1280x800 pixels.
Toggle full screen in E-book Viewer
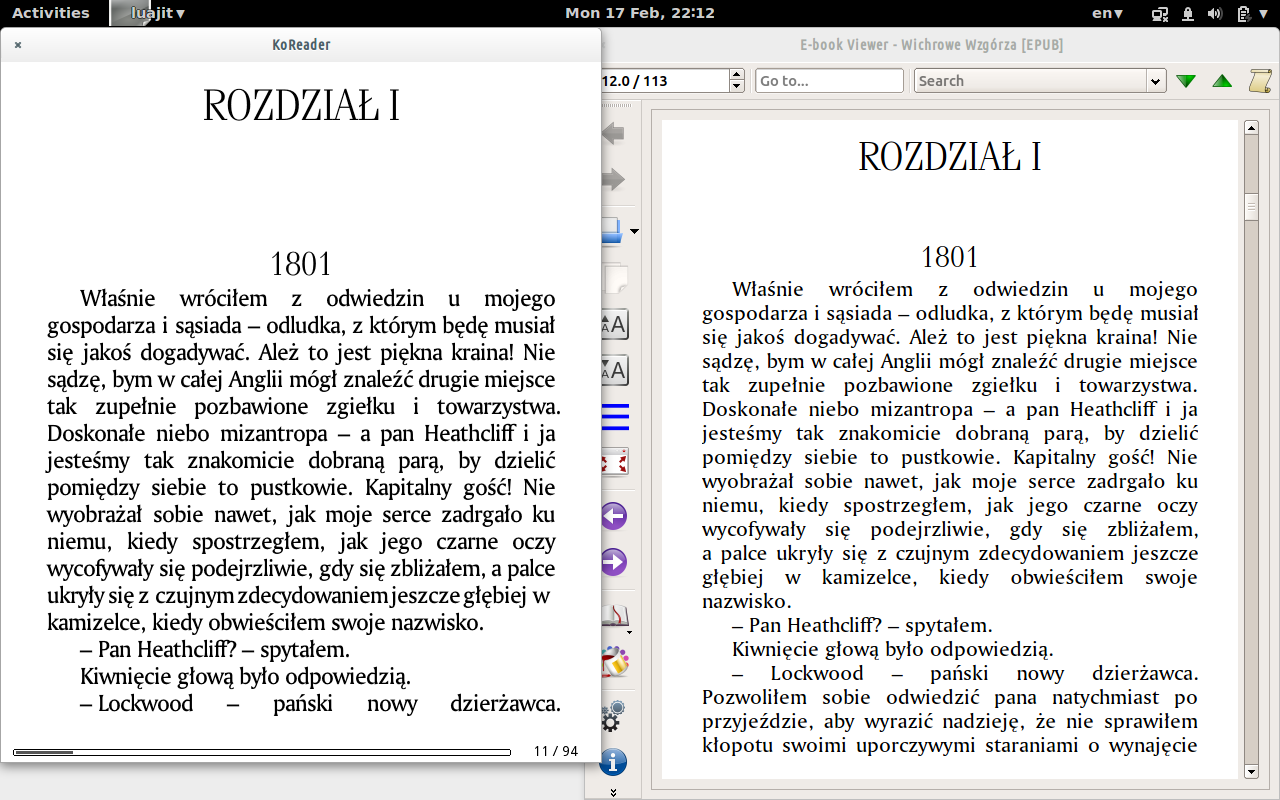pos(613,463)
